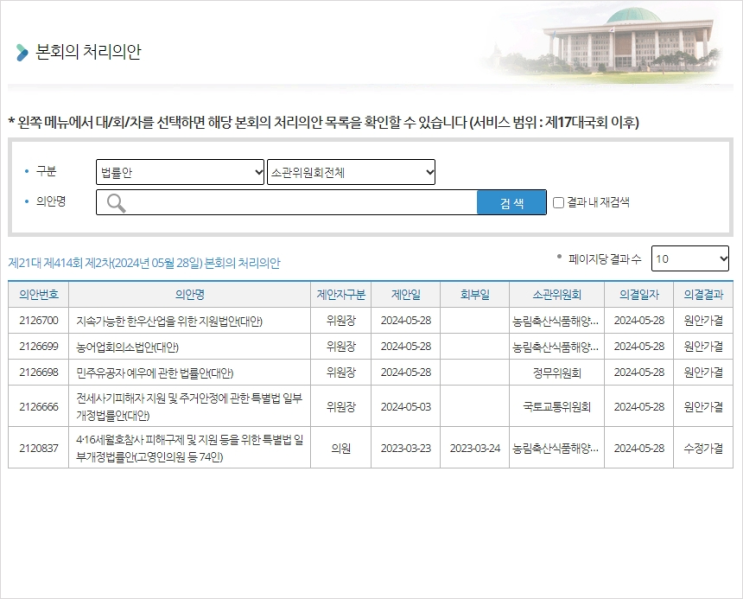
Task: Click the 2023-03-23 proposal date cell
Action: [x=406, y=448]
